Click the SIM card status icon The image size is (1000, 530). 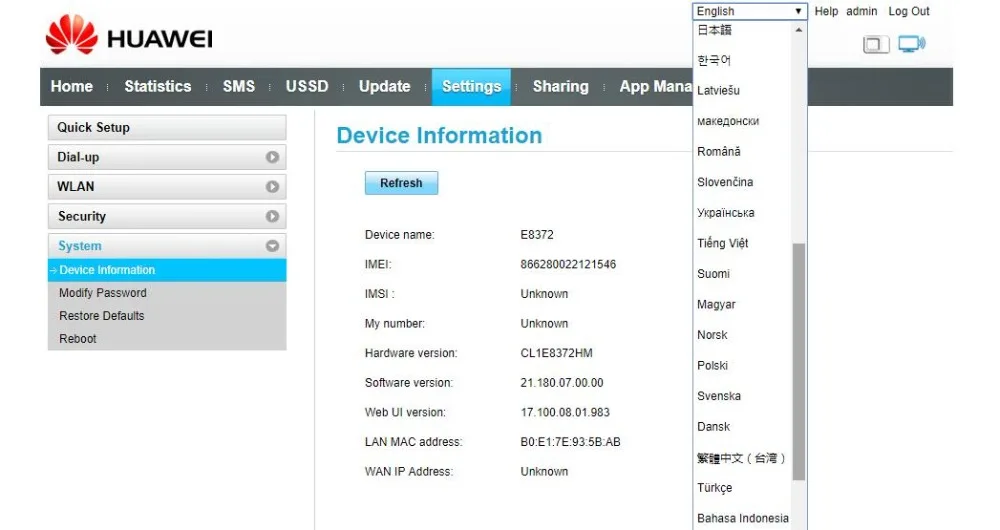876,45
